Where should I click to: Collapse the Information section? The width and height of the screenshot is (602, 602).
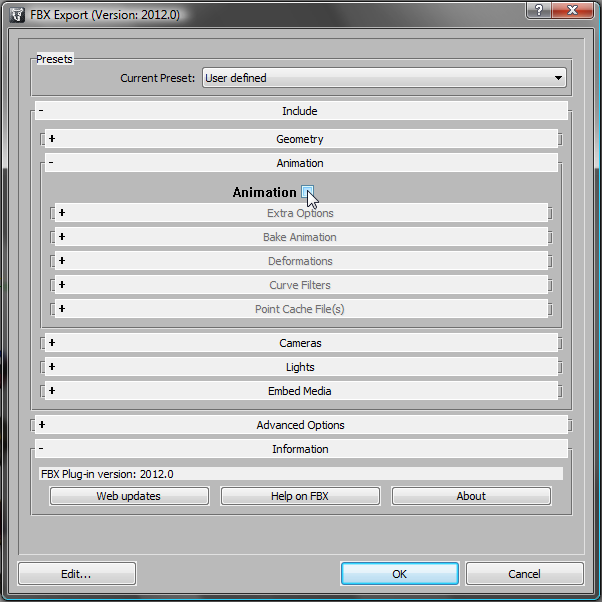301,449
